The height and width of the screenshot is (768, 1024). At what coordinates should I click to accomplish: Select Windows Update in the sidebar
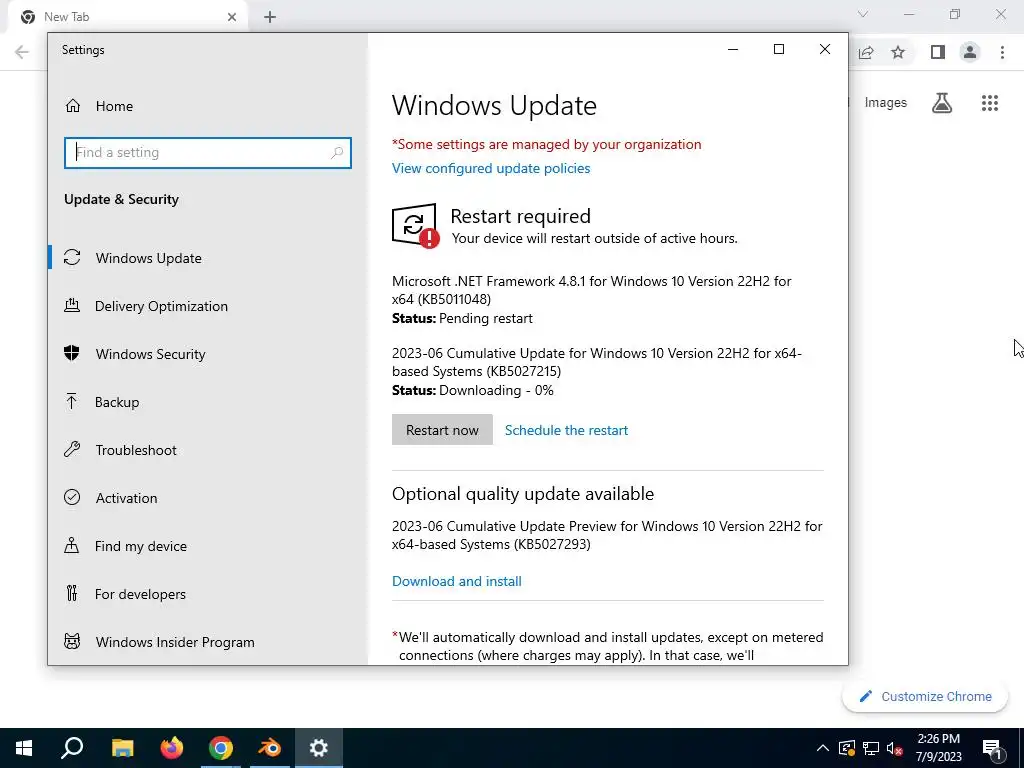click(148, 258)
